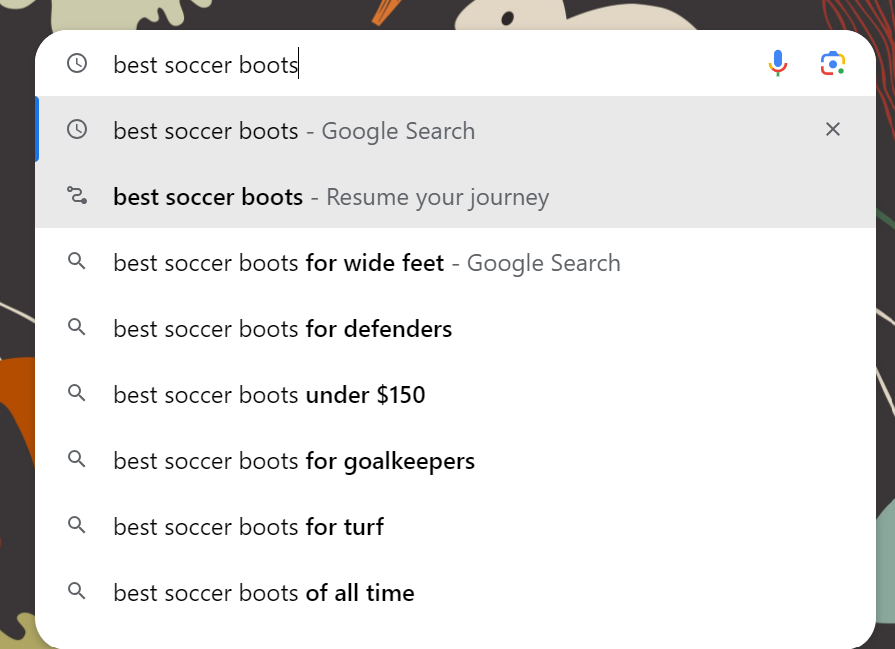895x649 pixels.
Task: Choose 'best soccer boots - Resume your journey'
Action: pyautogui.click(x=331, y=197)
